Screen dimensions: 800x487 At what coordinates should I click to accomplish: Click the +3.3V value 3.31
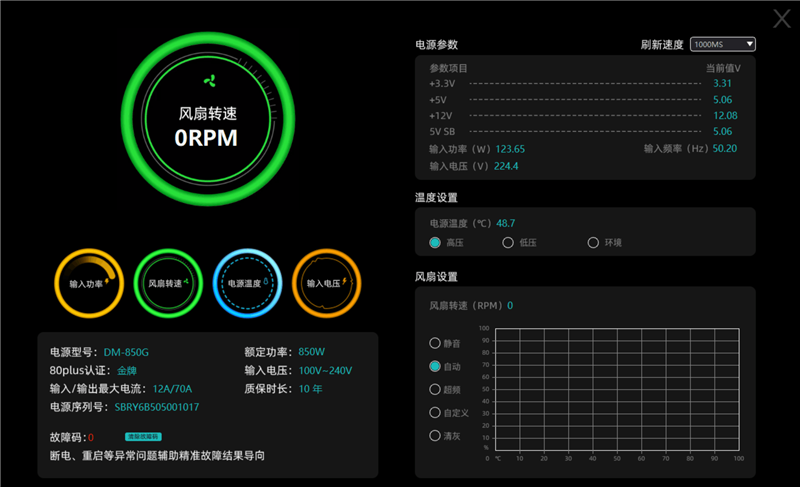coord(722,84)
